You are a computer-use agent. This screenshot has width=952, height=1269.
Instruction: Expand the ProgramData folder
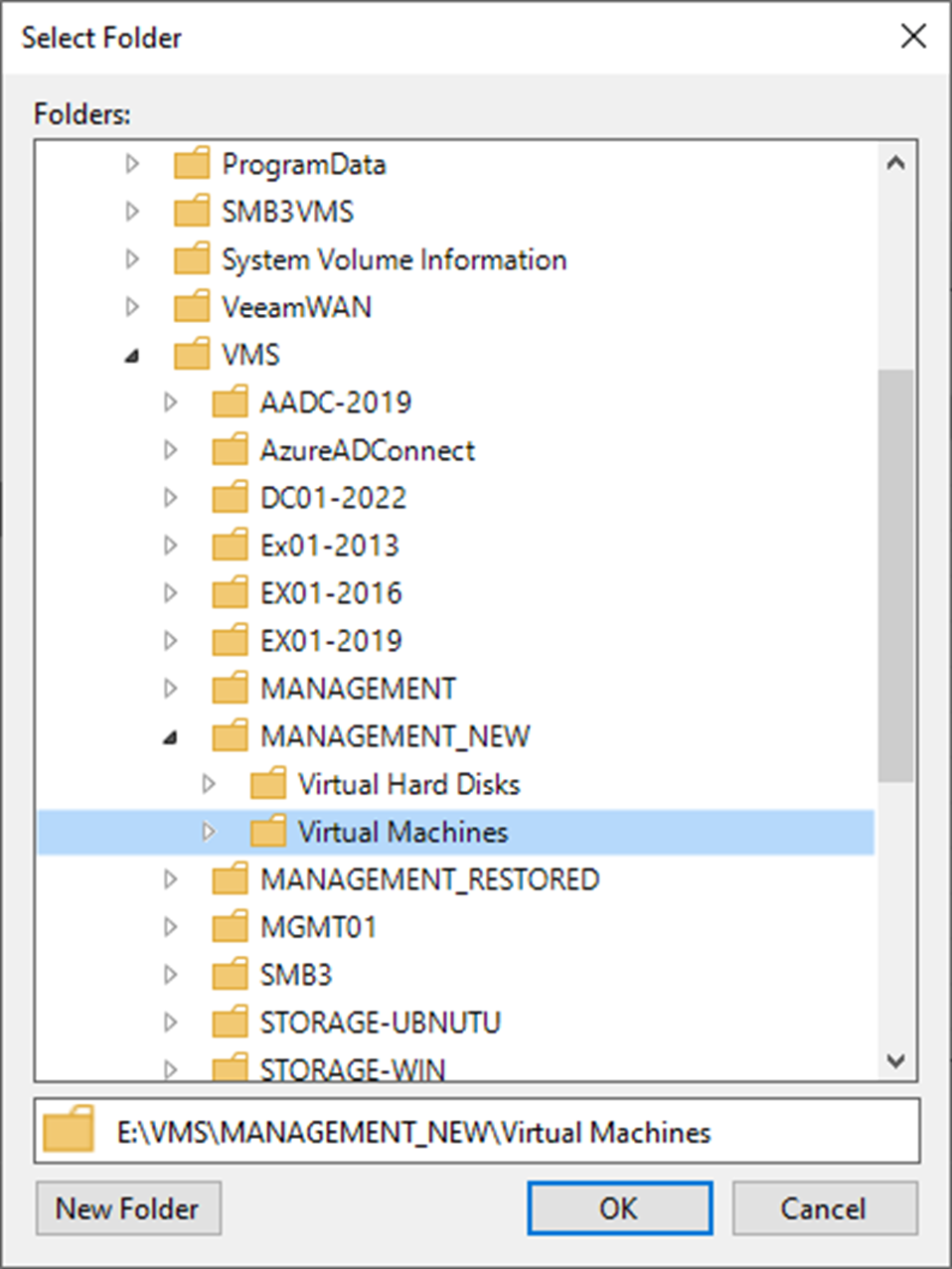132,163
